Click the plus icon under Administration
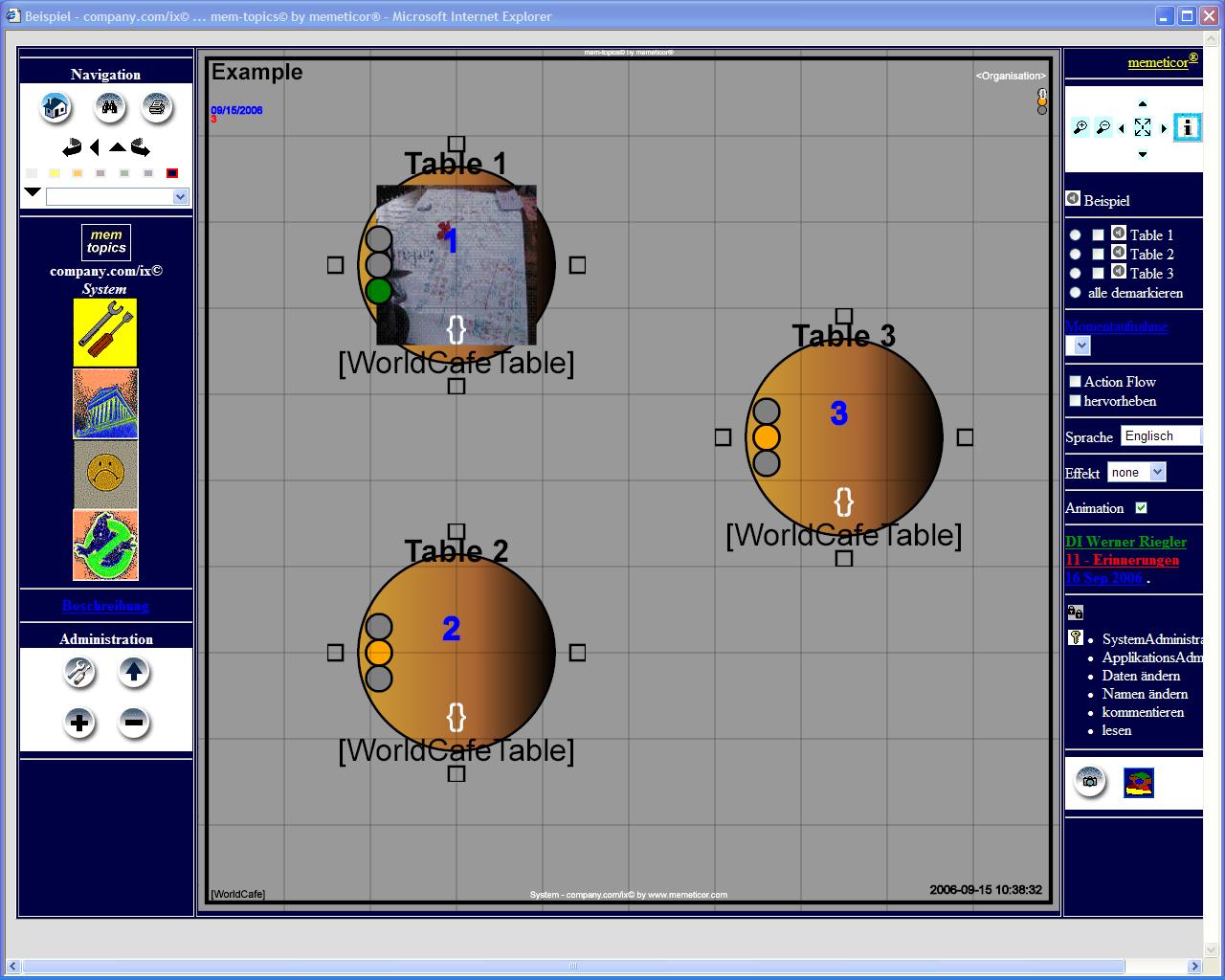 pyautogui.click(x=79, y=723)
